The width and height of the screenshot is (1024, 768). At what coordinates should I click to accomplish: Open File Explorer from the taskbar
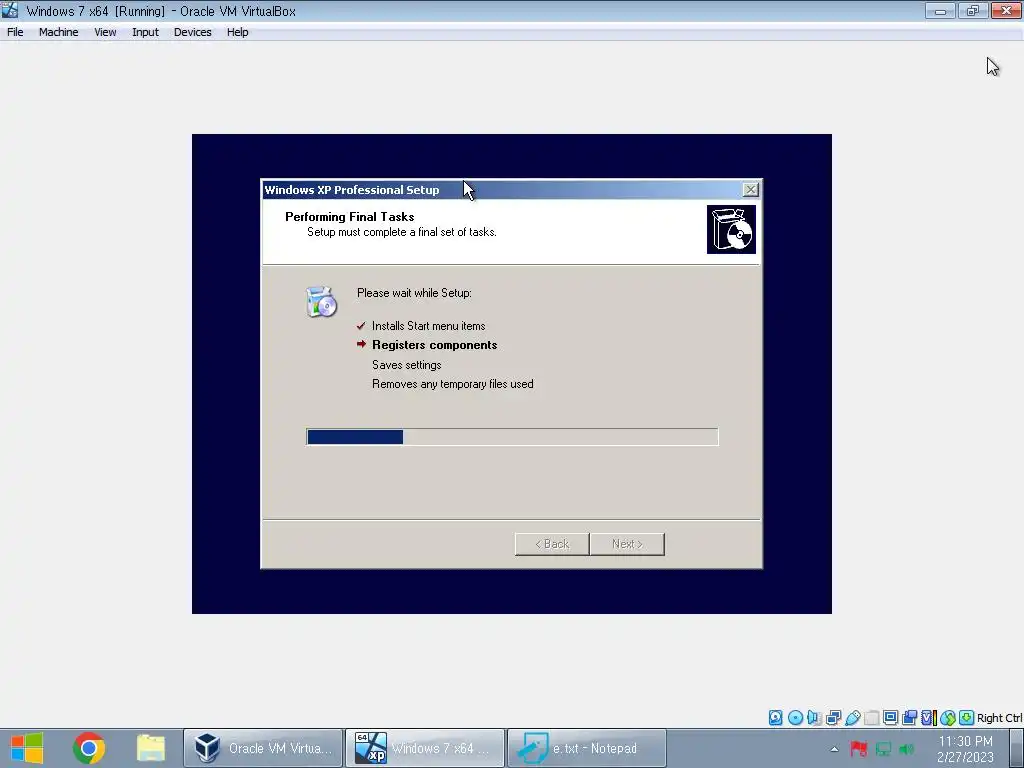[150, 748]
